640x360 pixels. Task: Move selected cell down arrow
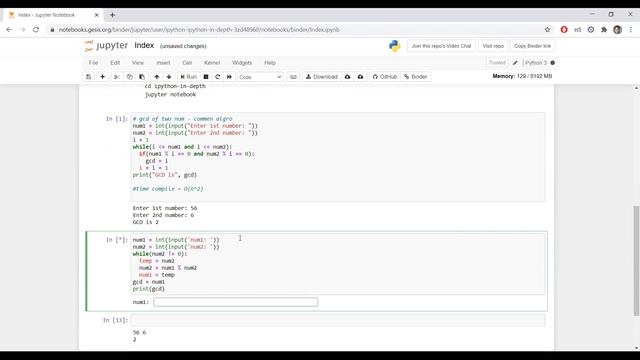click(x=169, y=77)
